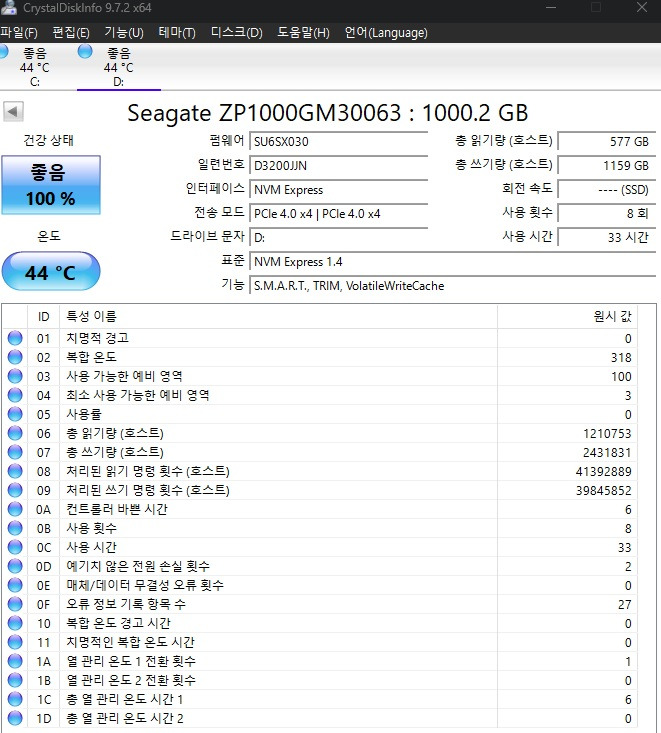
Task: Click the previous disk arrow button
Action: click(x=13, y=112)
